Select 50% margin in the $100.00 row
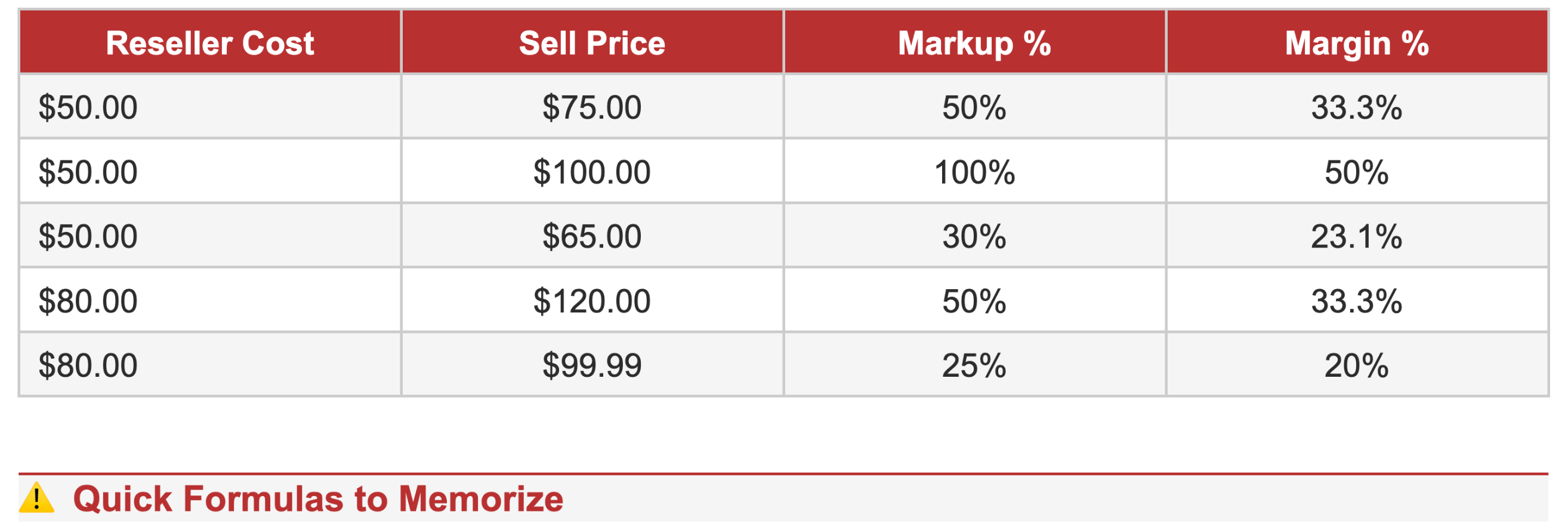The image size is (1568, 527). pyautogui.click(x=1356, y=172)
